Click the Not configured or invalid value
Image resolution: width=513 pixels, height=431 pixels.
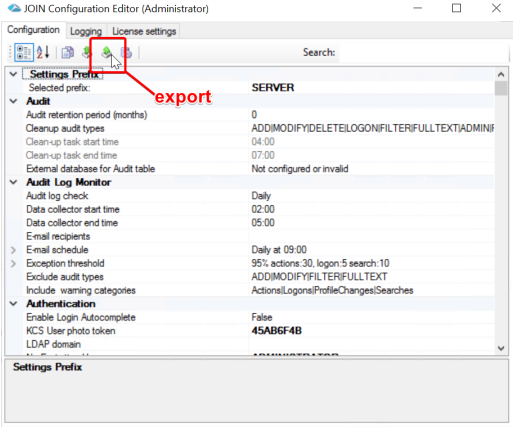300,169
